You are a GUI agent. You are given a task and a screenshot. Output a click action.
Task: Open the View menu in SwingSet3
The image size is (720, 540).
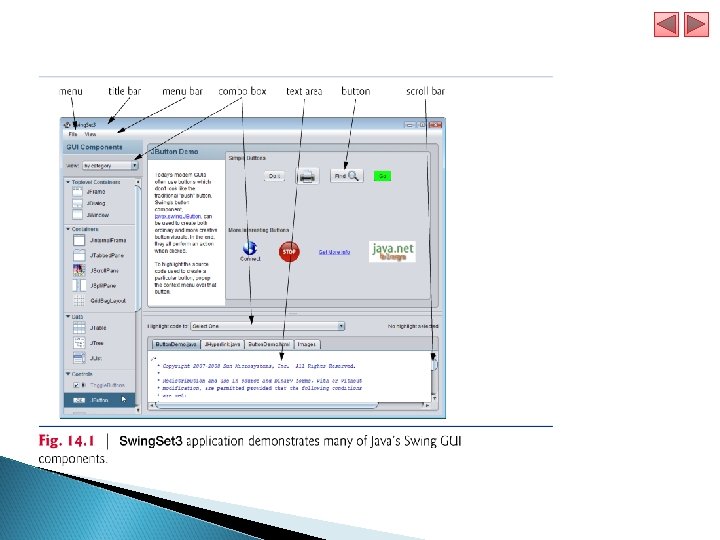(90, 134)
